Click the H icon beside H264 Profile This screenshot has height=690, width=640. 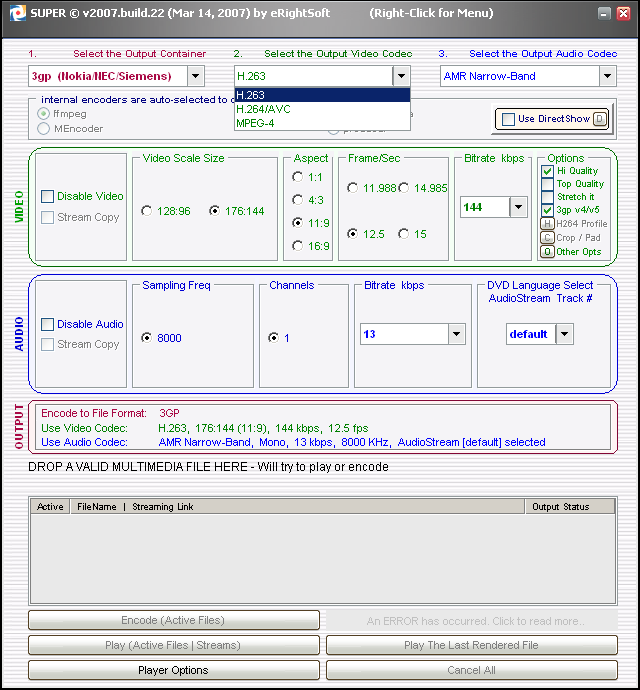click(547, 224)
